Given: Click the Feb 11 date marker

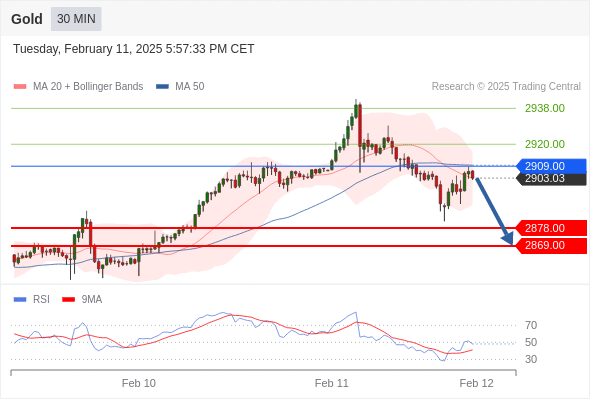Looking at the screenshot, I should pyautogui.click(x=331, y=383).
